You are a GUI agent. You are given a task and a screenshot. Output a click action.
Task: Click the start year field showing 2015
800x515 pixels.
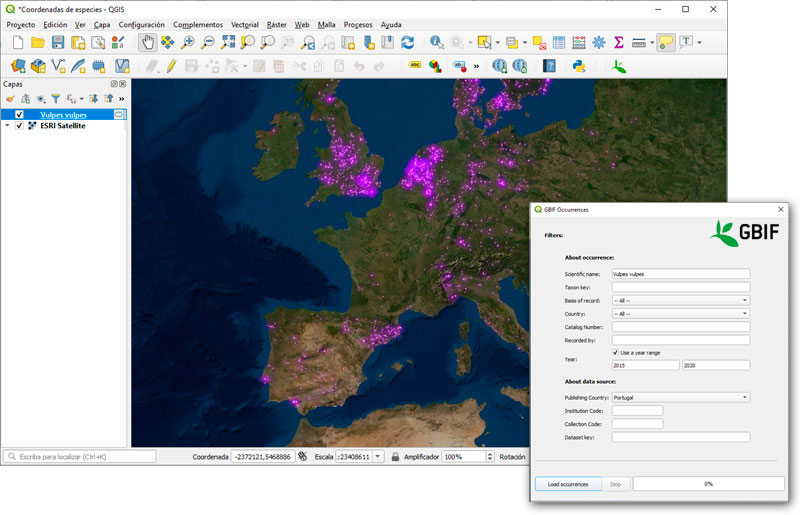click(x=645, y=365)
